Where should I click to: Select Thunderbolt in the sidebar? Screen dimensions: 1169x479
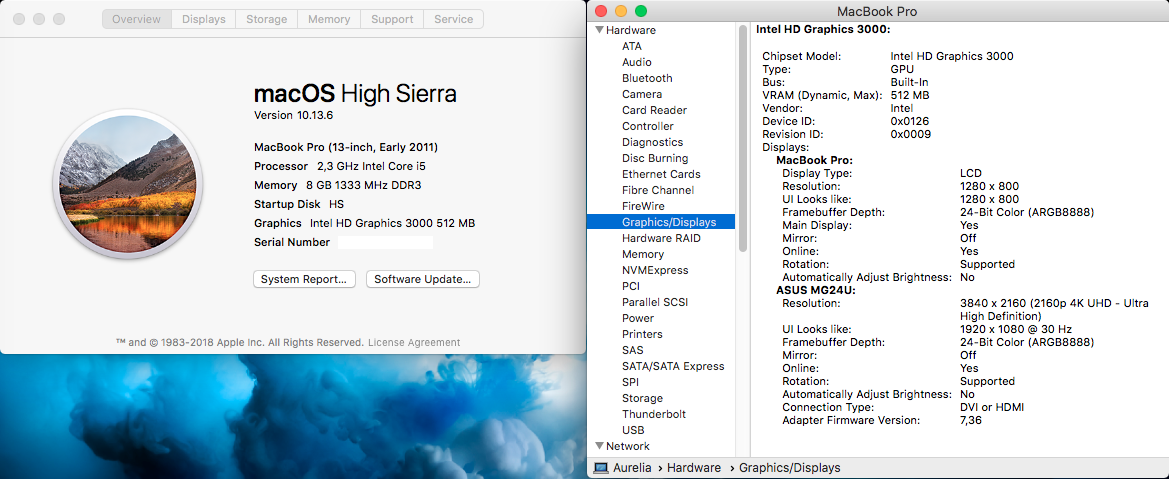tap(654, 414)
